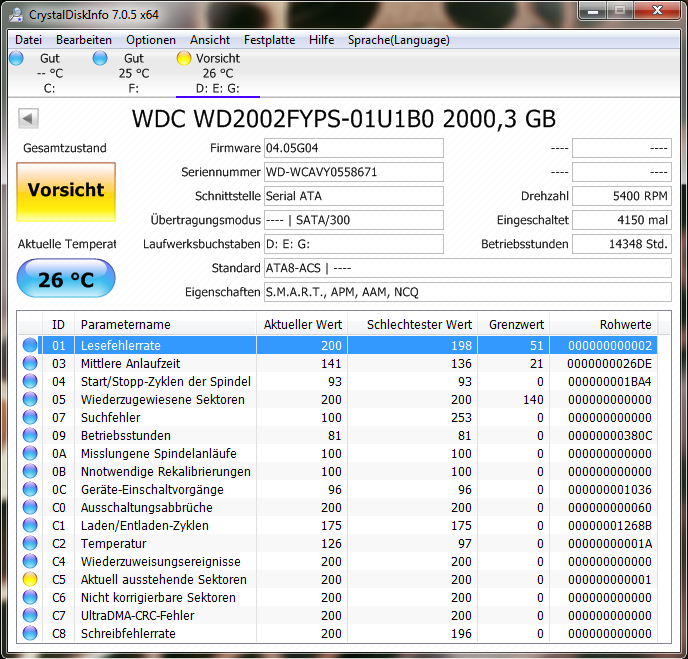Click the Aktueller Wert column header
The image size is (688, 659).
(x=302, y=324)
